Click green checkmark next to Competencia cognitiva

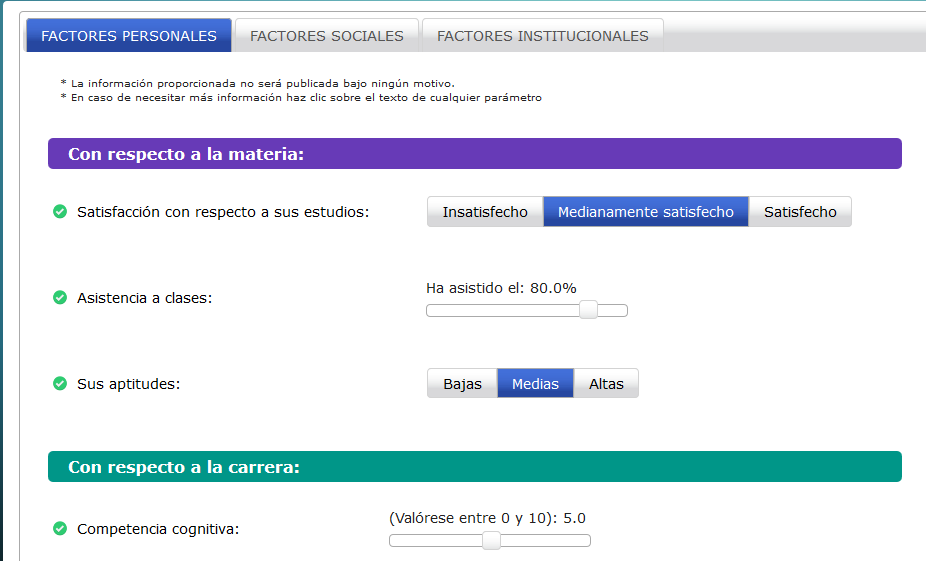click(60, 529)
